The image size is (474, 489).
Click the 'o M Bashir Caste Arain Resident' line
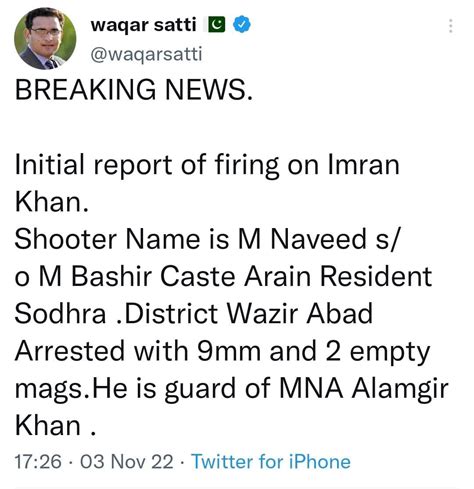pos(223,277)
